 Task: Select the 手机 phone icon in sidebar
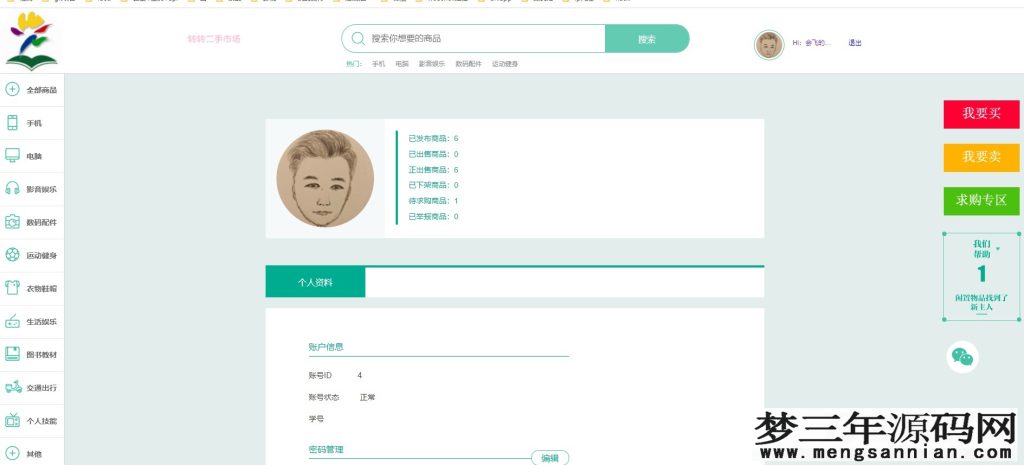click(12, 122)
